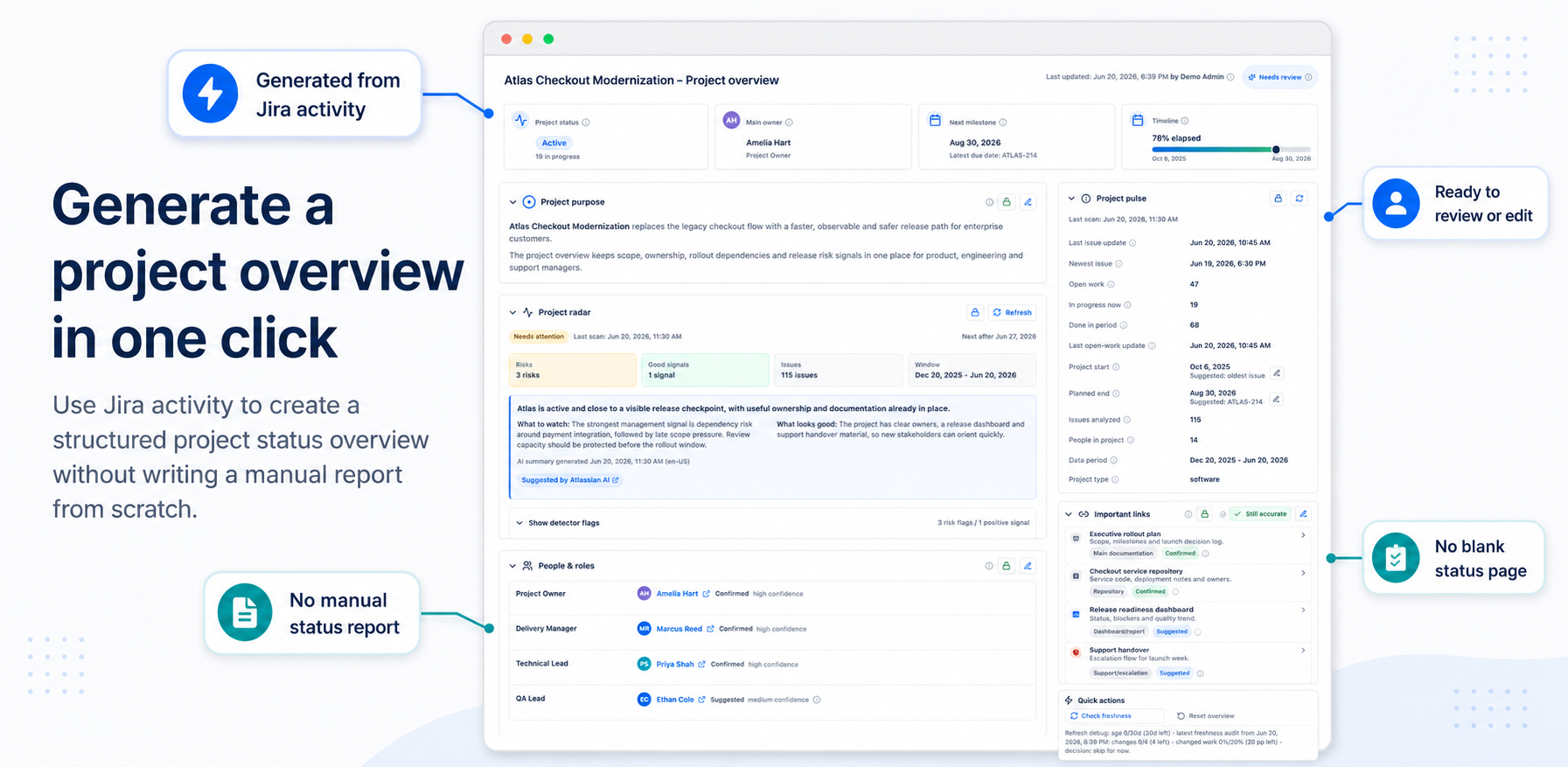1568x767 pixels.
Task: Select the Good signals 1 signal tile
Action: click(705, 370)
